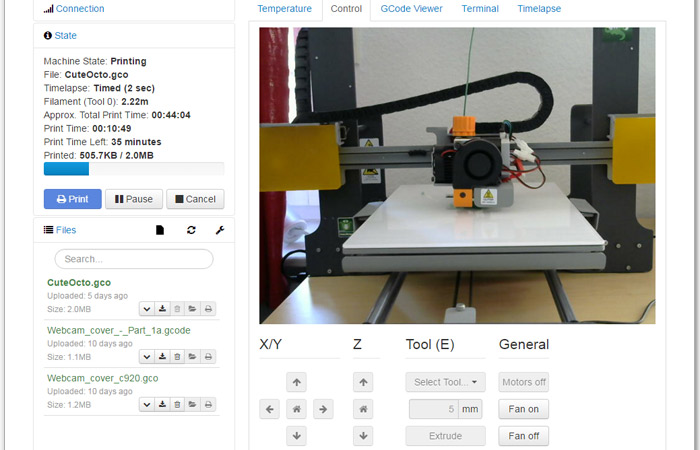Switch to the GCode Viewer tab
This screenshot has width=700, height=450.
411,9
